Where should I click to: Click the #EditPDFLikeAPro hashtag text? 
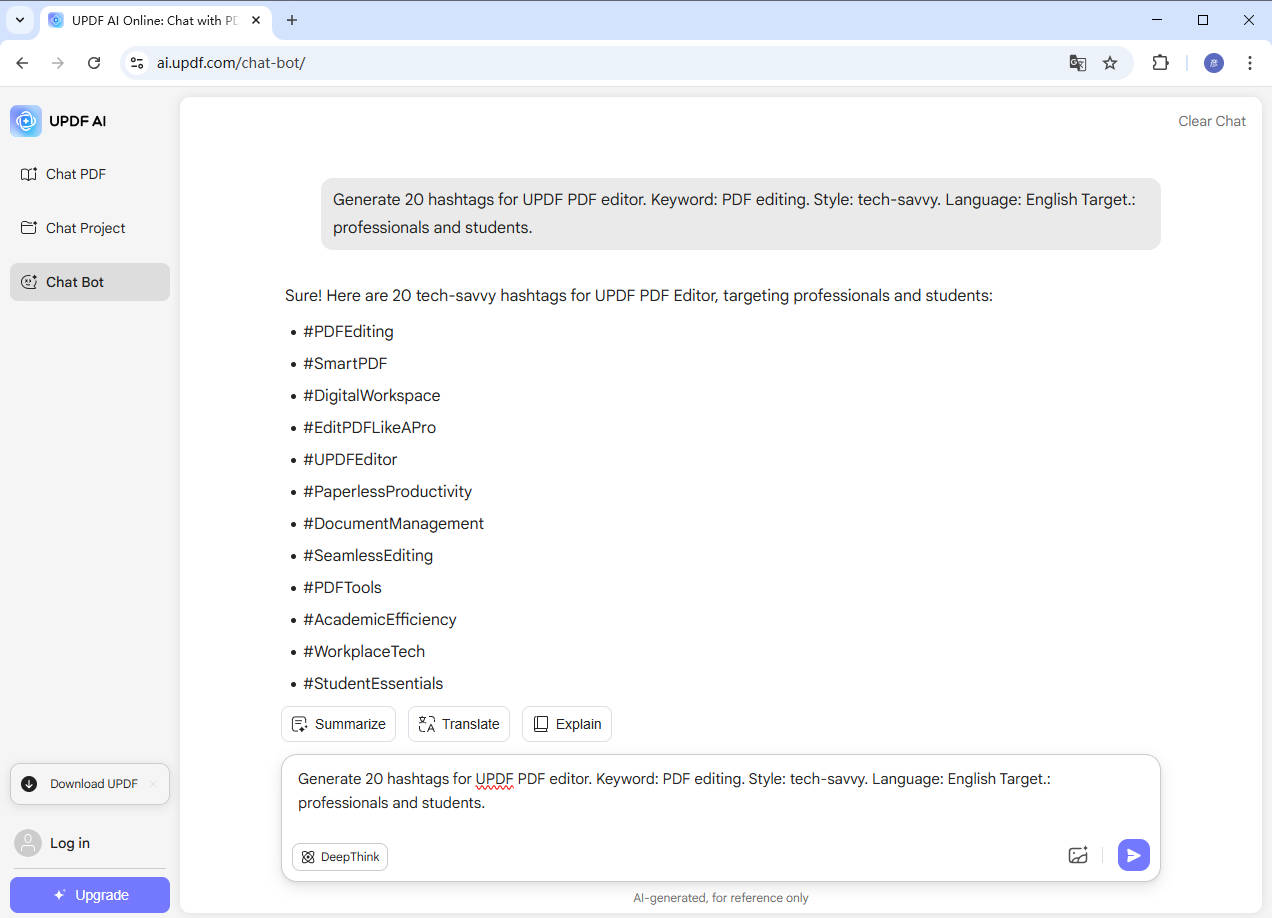point(370,427)
